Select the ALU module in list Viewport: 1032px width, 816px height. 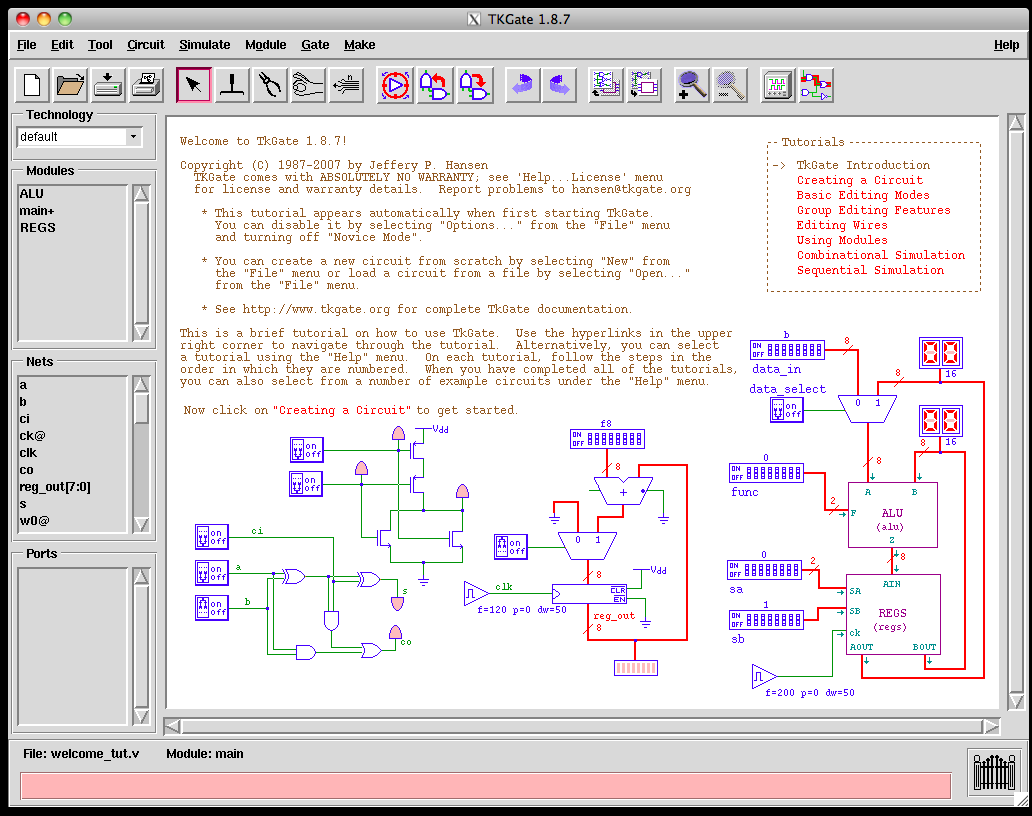(x=72, y=193)
